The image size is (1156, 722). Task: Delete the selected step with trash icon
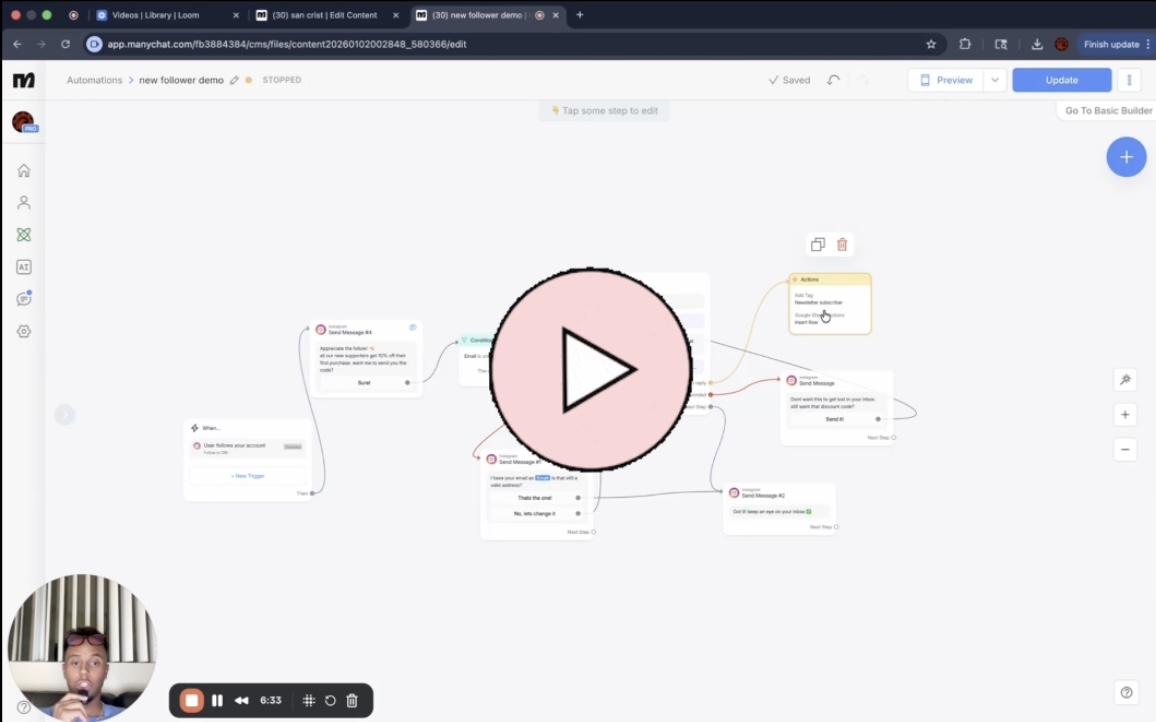click(x=842, y=245)
